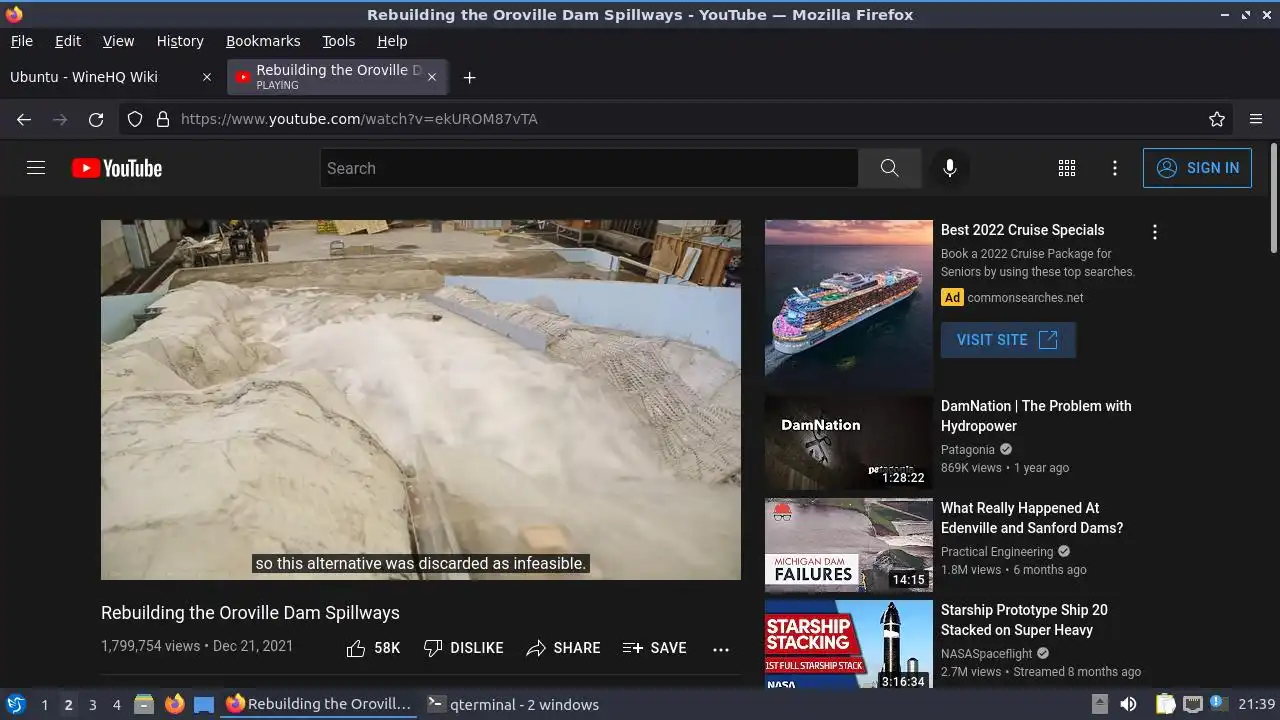Viewport: 1280px width, 720px height.
Task: Save the video to a playlist
Action: pyautogui.click(x=654, y=648)
